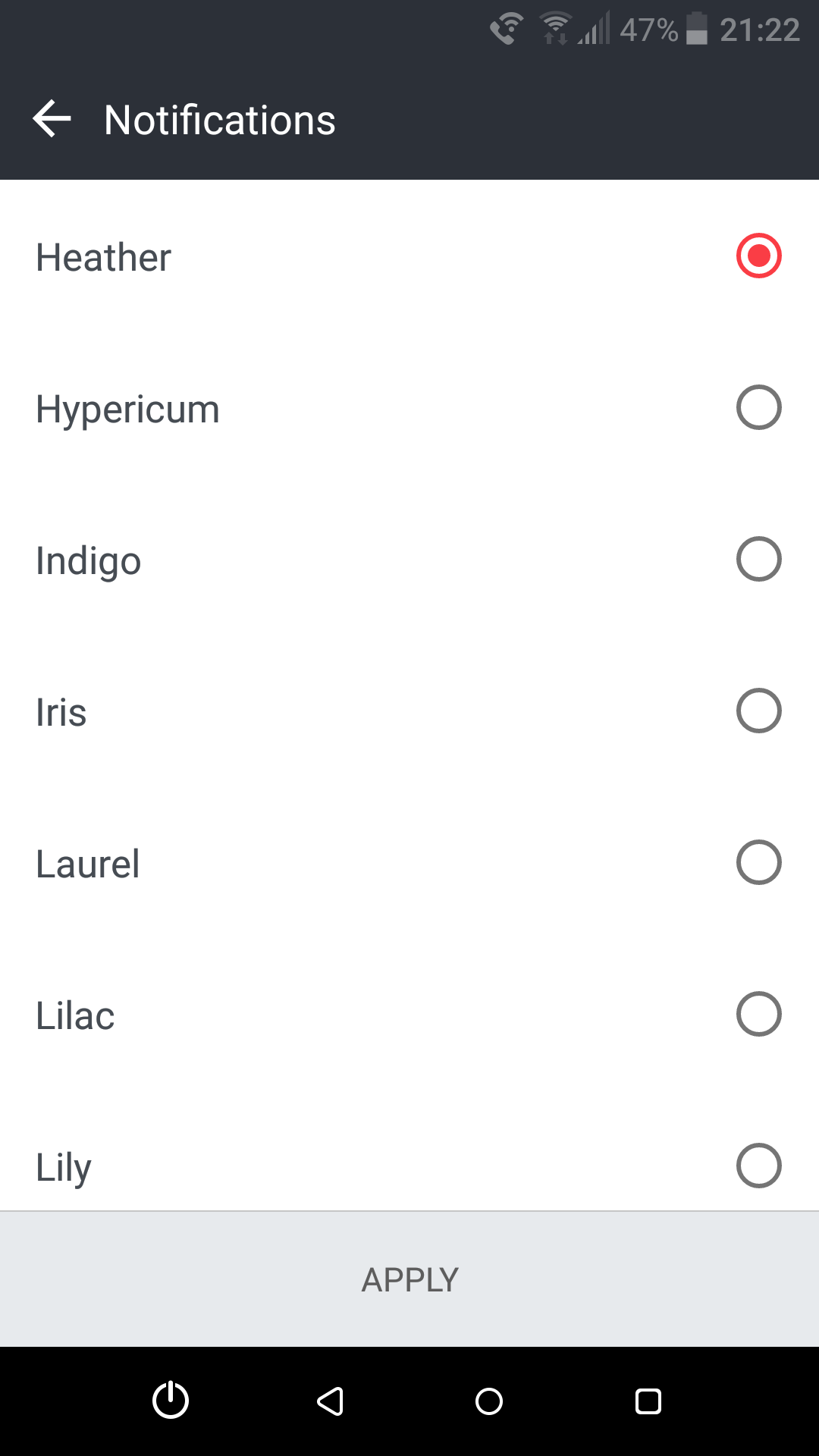Select the Iris radio button
The width and height of the screenshot is (819, 1456).
point(759,711)
